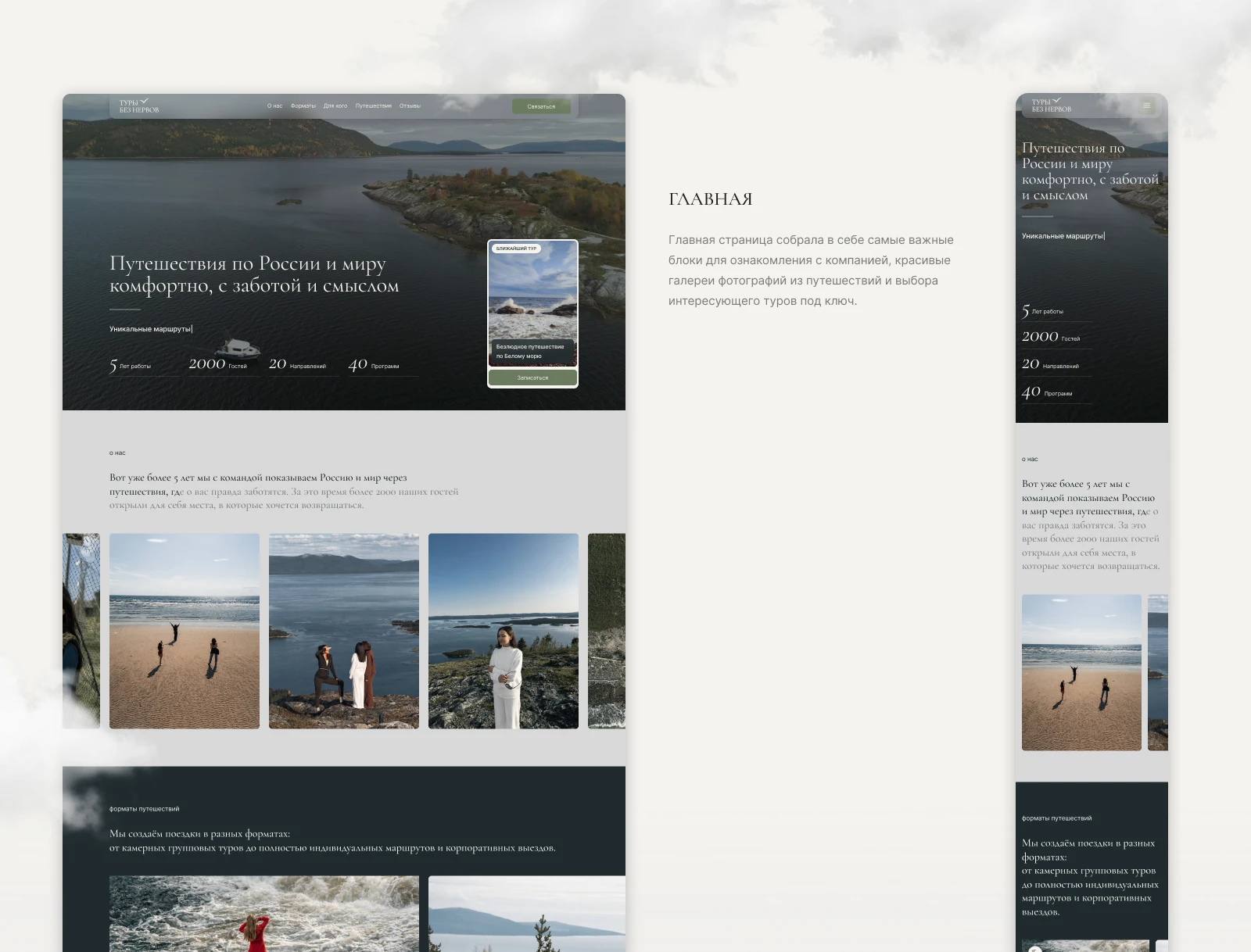Screen dimensions: 1251x952
Task: Go to Форматы in the desktop navigation
Action: tap(303, 106)
